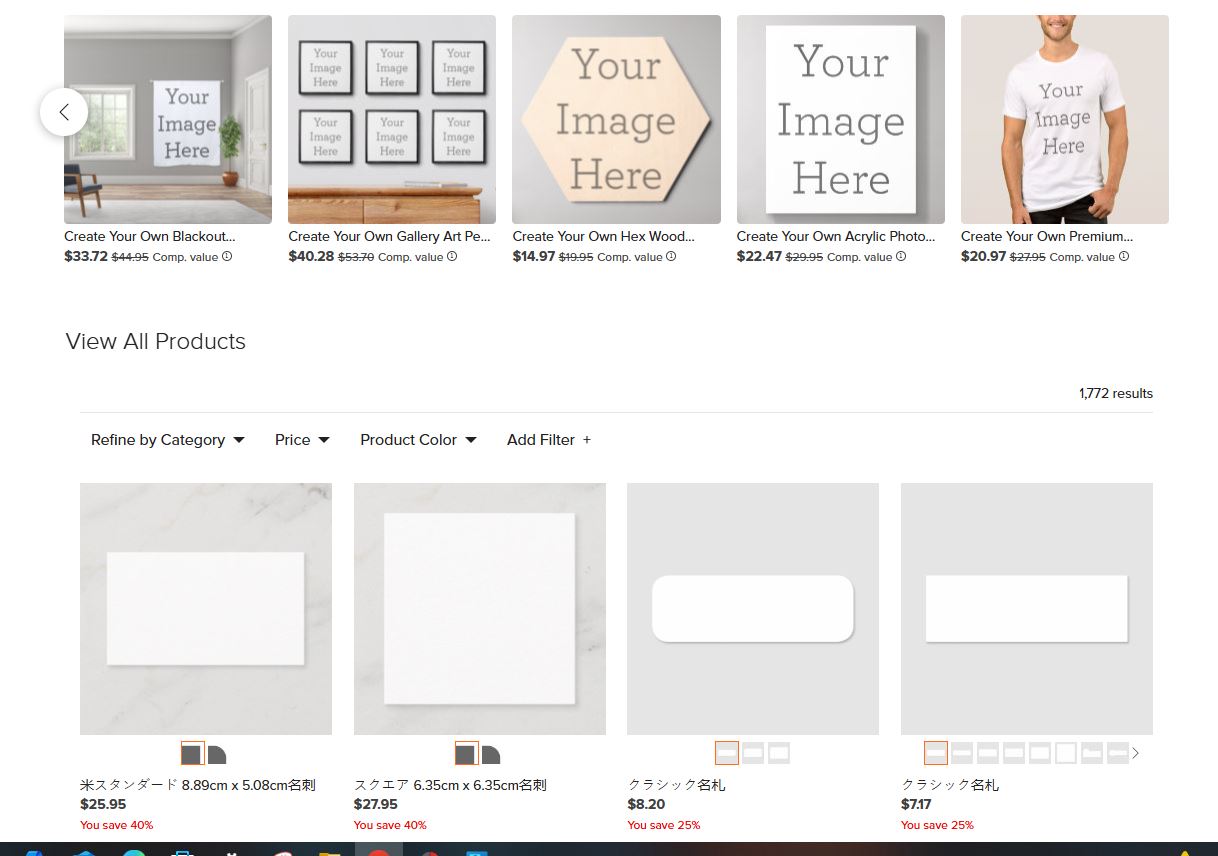The image size is (1218, 856).
Task: Click the Add Filter button
Action: click(549, 440)
